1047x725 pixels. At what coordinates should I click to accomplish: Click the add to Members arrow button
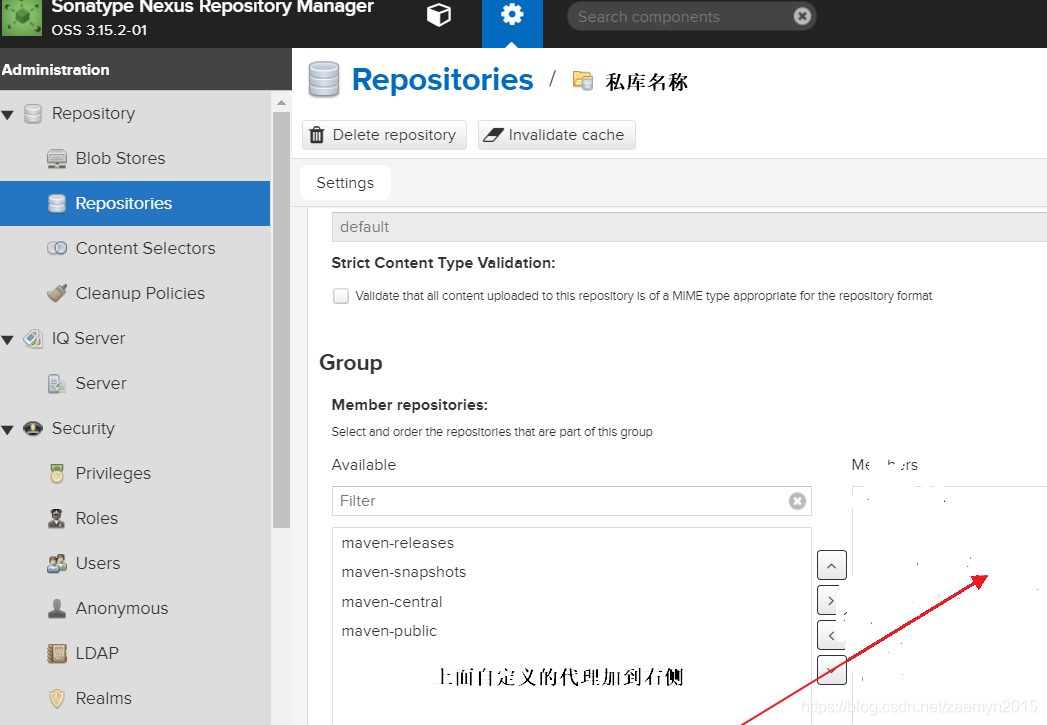pyautogui.click(x=831, y=600)
